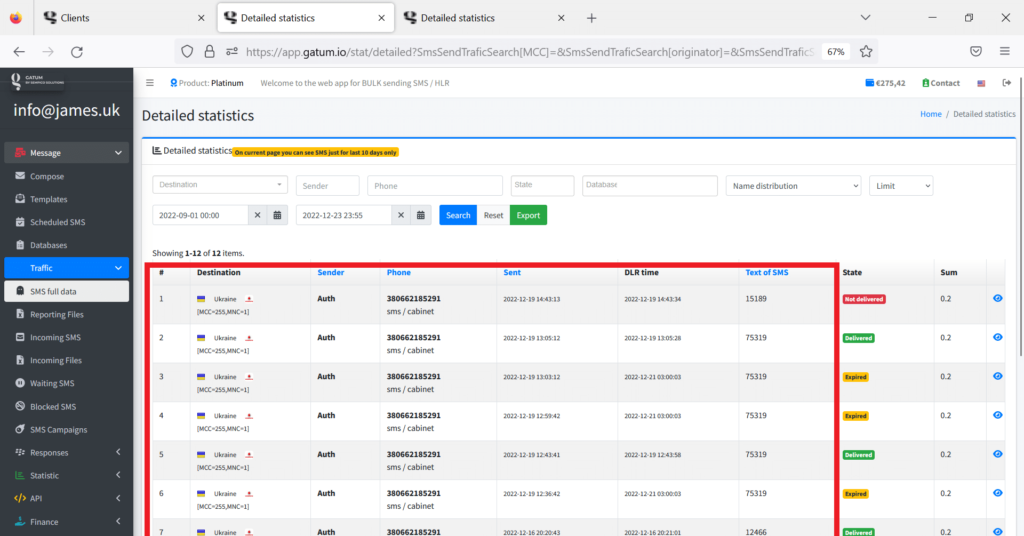Viewport: 1024px width, 536px height.
Task: Click the logout icon in the header
Action: [x=1006, y=83]
